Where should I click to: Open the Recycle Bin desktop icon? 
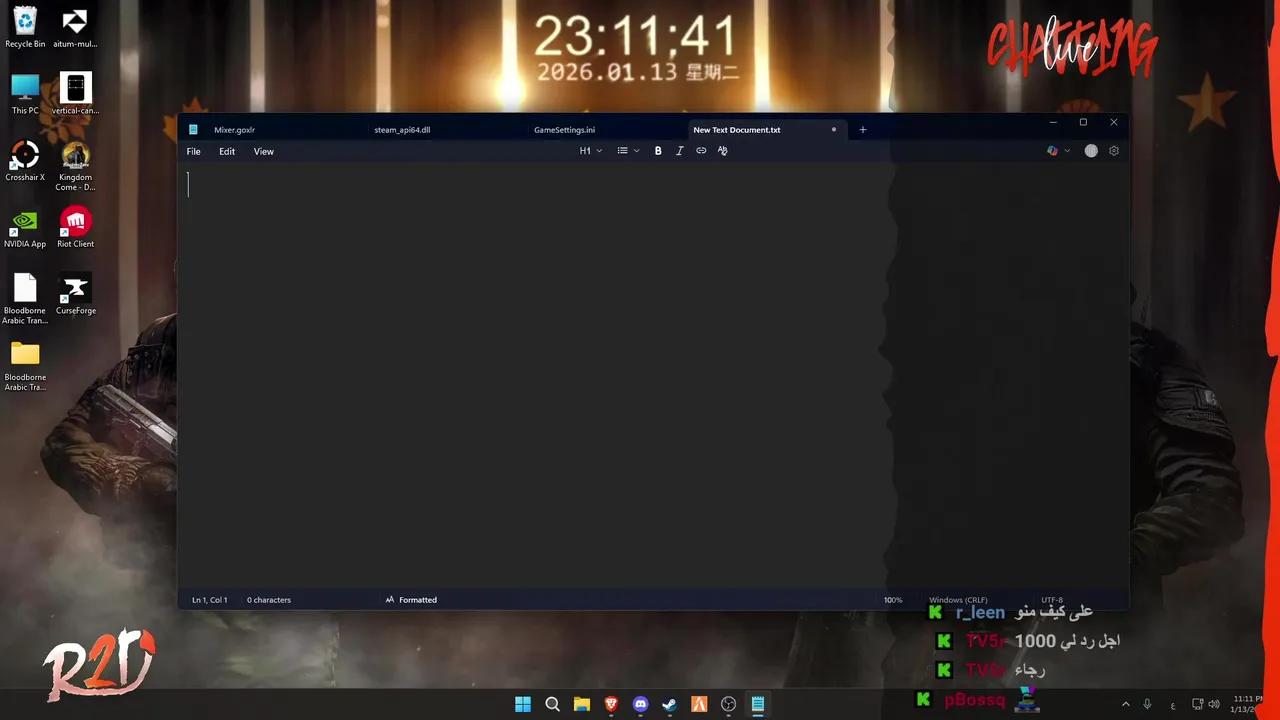[25, 28]
